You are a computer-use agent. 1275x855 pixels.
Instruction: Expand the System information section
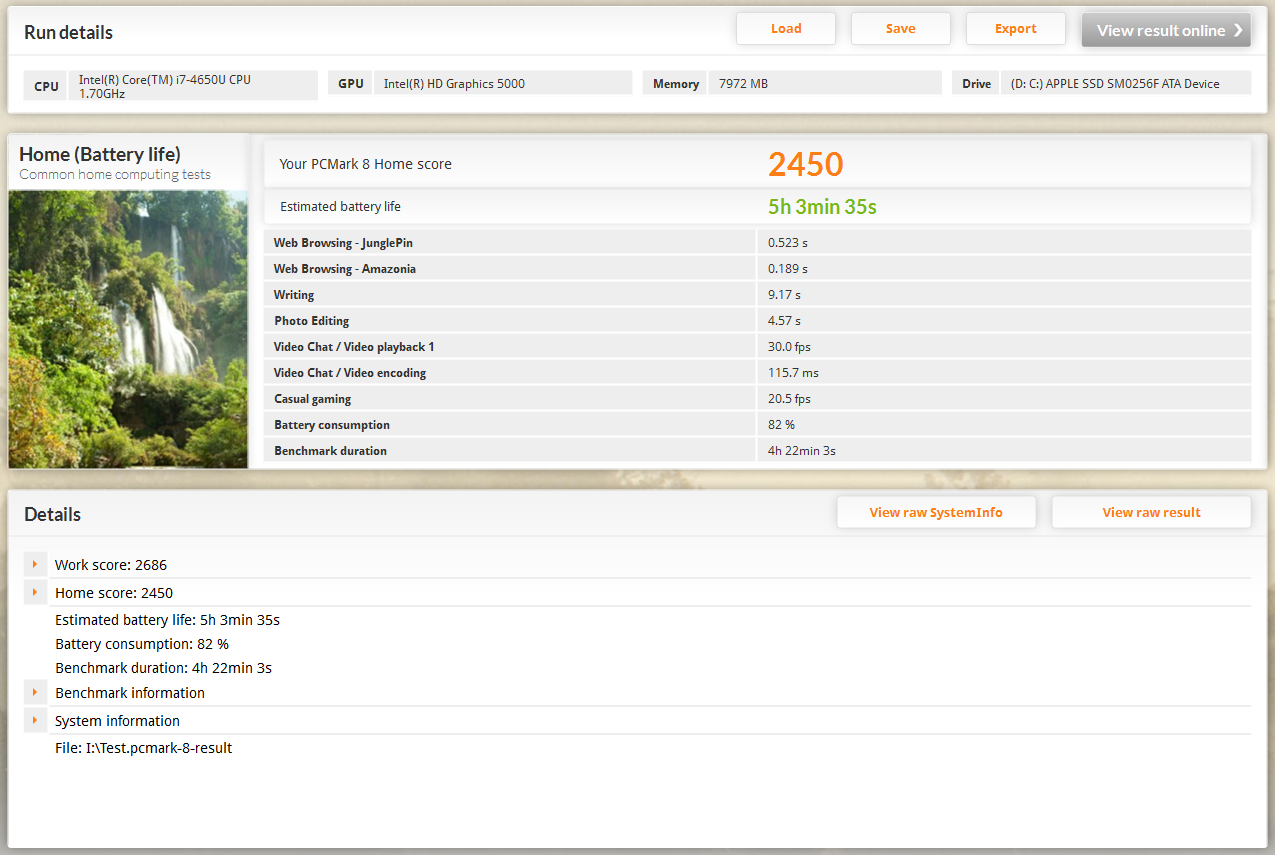point(35,721)
